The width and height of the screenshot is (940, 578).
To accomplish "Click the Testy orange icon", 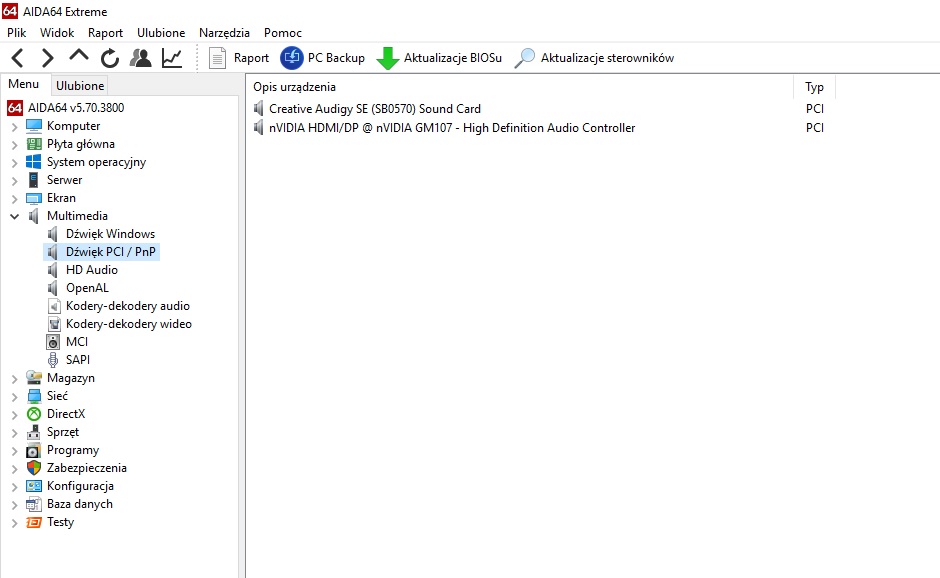I will pos(34,522).
